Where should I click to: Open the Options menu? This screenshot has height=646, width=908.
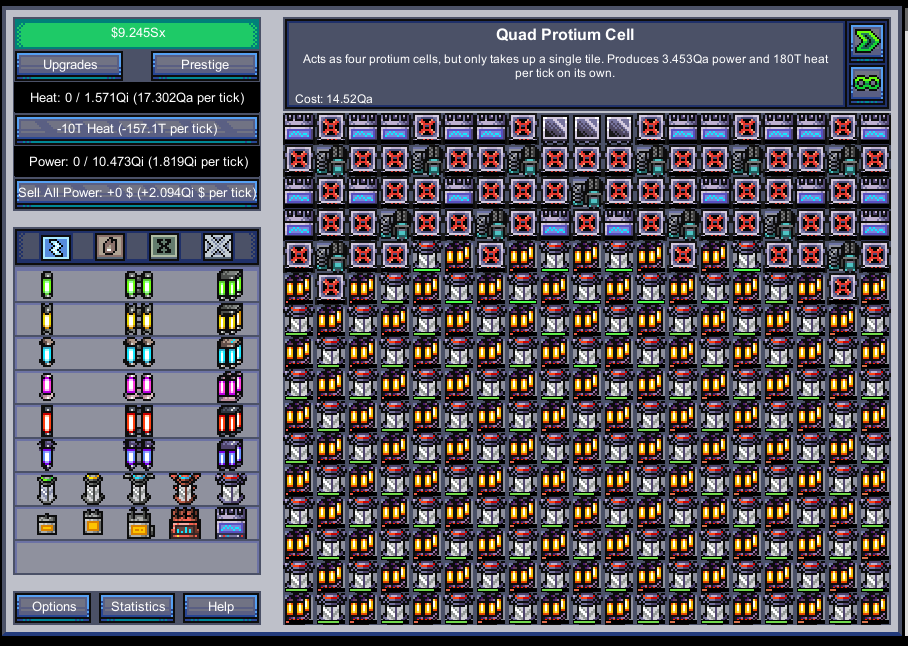pyautogui.click(x=54, y=607)
